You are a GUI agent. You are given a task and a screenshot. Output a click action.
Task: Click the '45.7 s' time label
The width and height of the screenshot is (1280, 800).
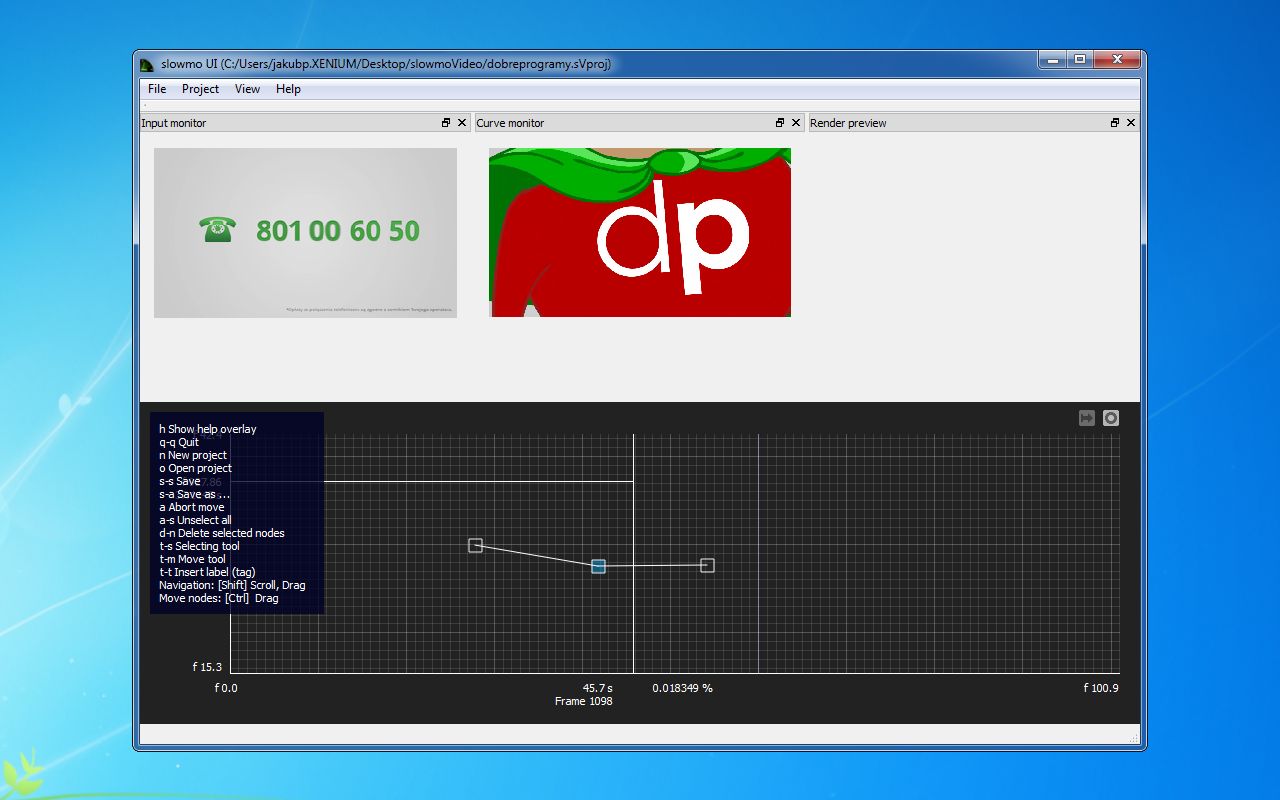click(598, 688)
